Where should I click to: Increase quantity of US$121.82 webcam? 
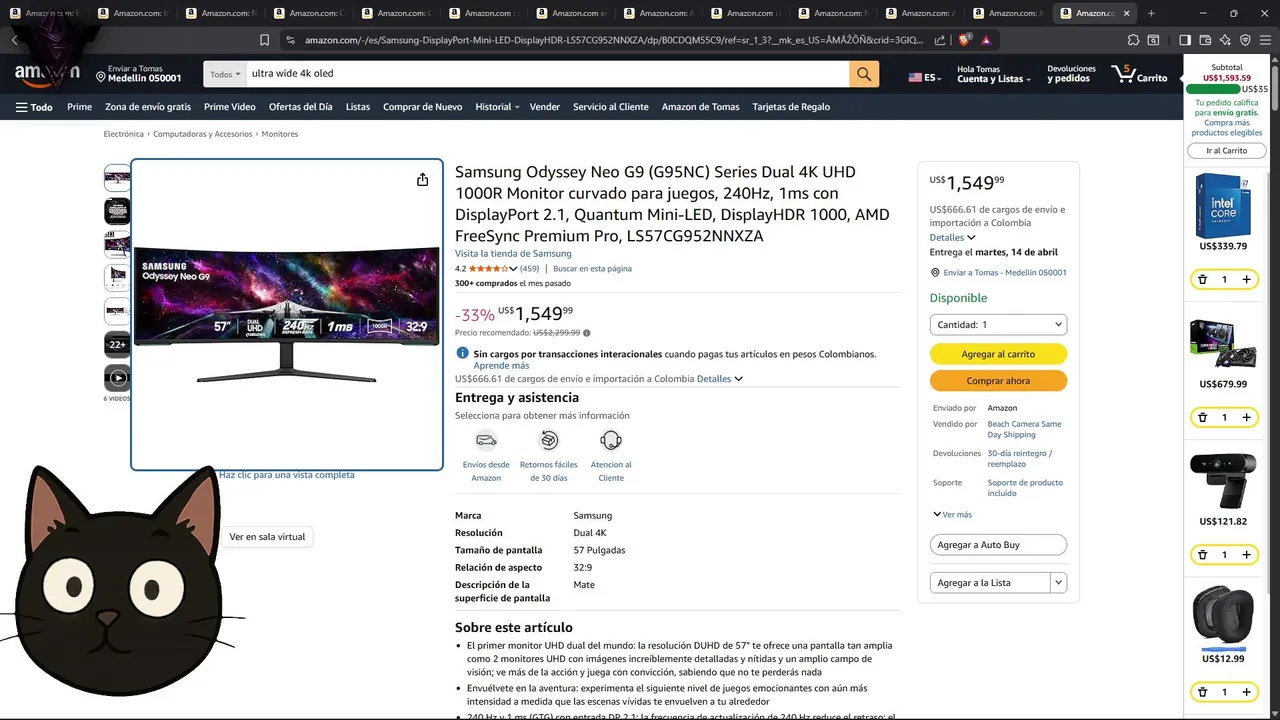click(1246, 555)
